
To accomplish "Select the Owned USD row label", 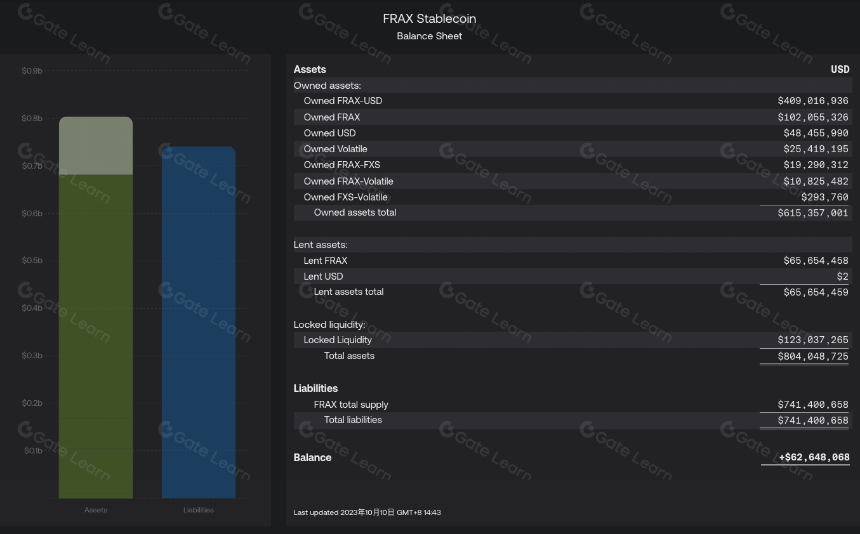I will tap(330, 133).
